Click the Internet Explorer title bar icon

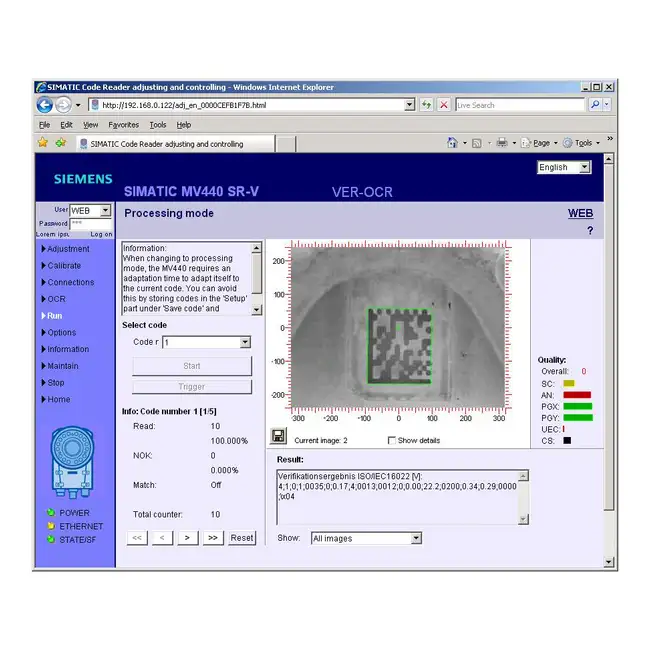(41, 87)
